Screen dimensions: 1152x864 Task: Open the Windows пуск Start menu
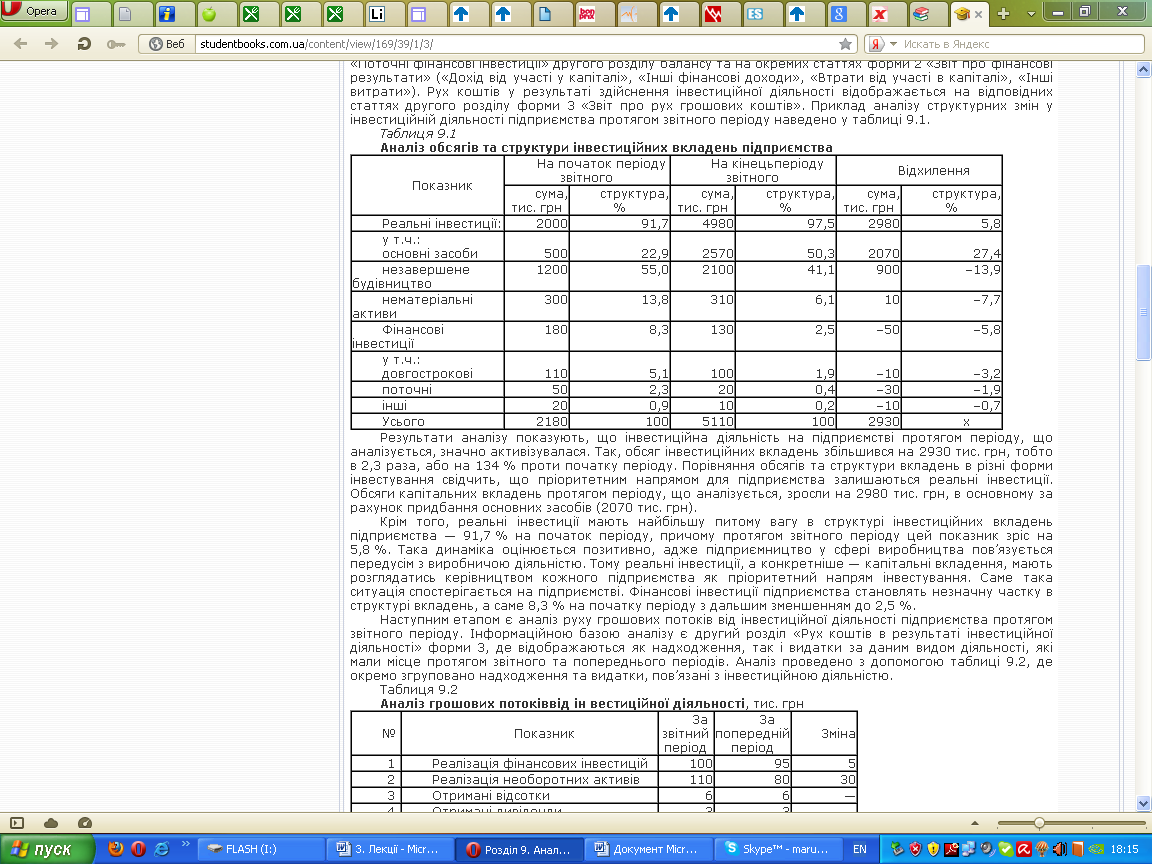pyautogui.click(x=47, y=849)
